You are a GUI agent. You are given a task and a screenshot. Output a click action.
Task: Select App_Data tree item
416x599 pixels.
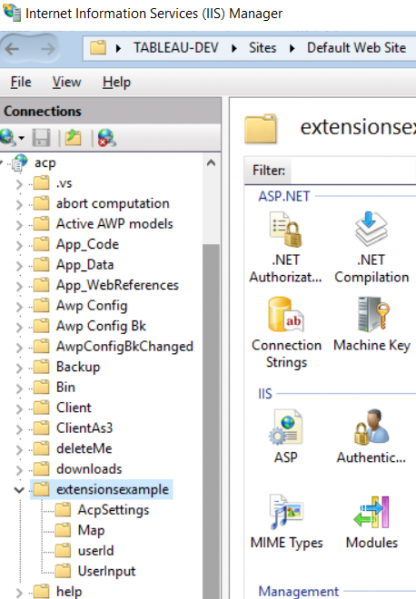click(x=85, y=265)
